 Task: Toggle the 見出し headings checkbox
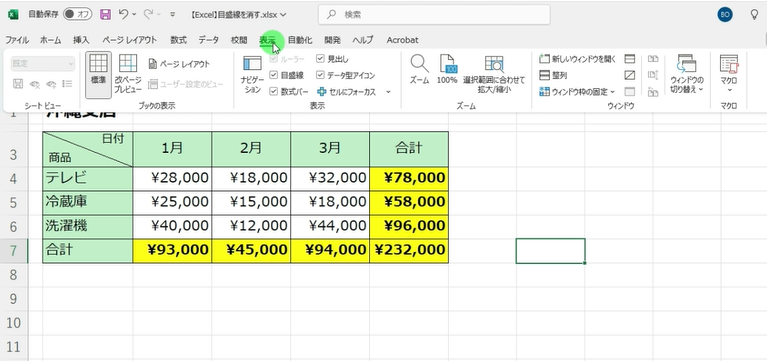(x=320, y=59)
